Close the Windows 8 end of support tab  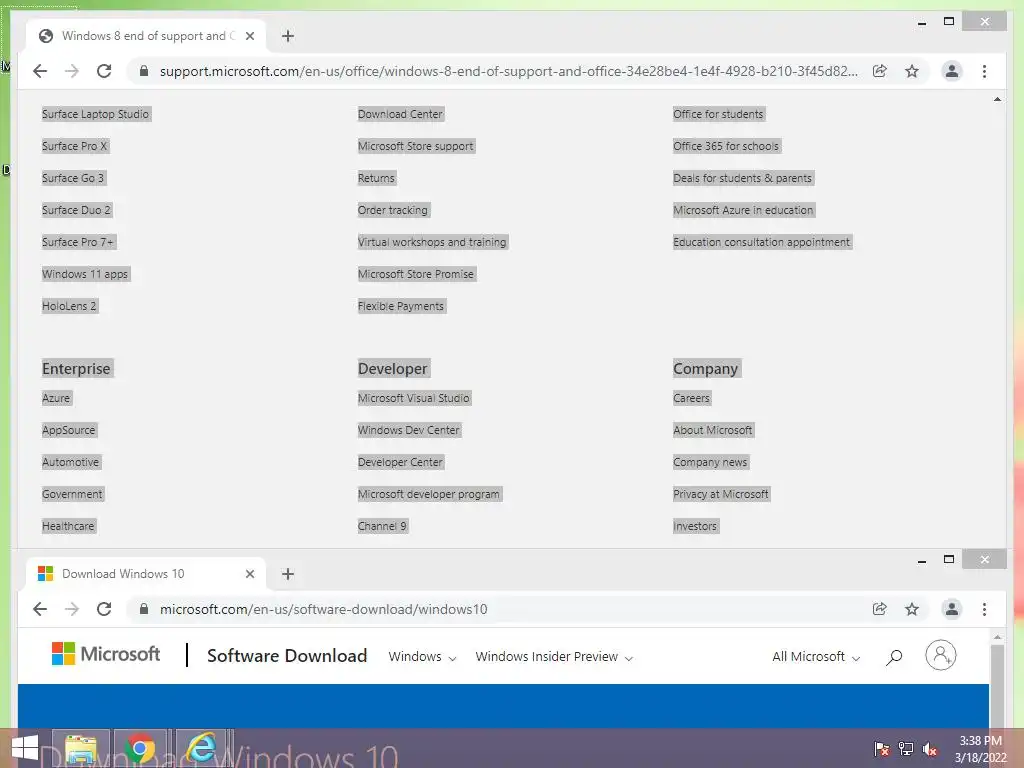pyautogui.click(x=249, y=36)
